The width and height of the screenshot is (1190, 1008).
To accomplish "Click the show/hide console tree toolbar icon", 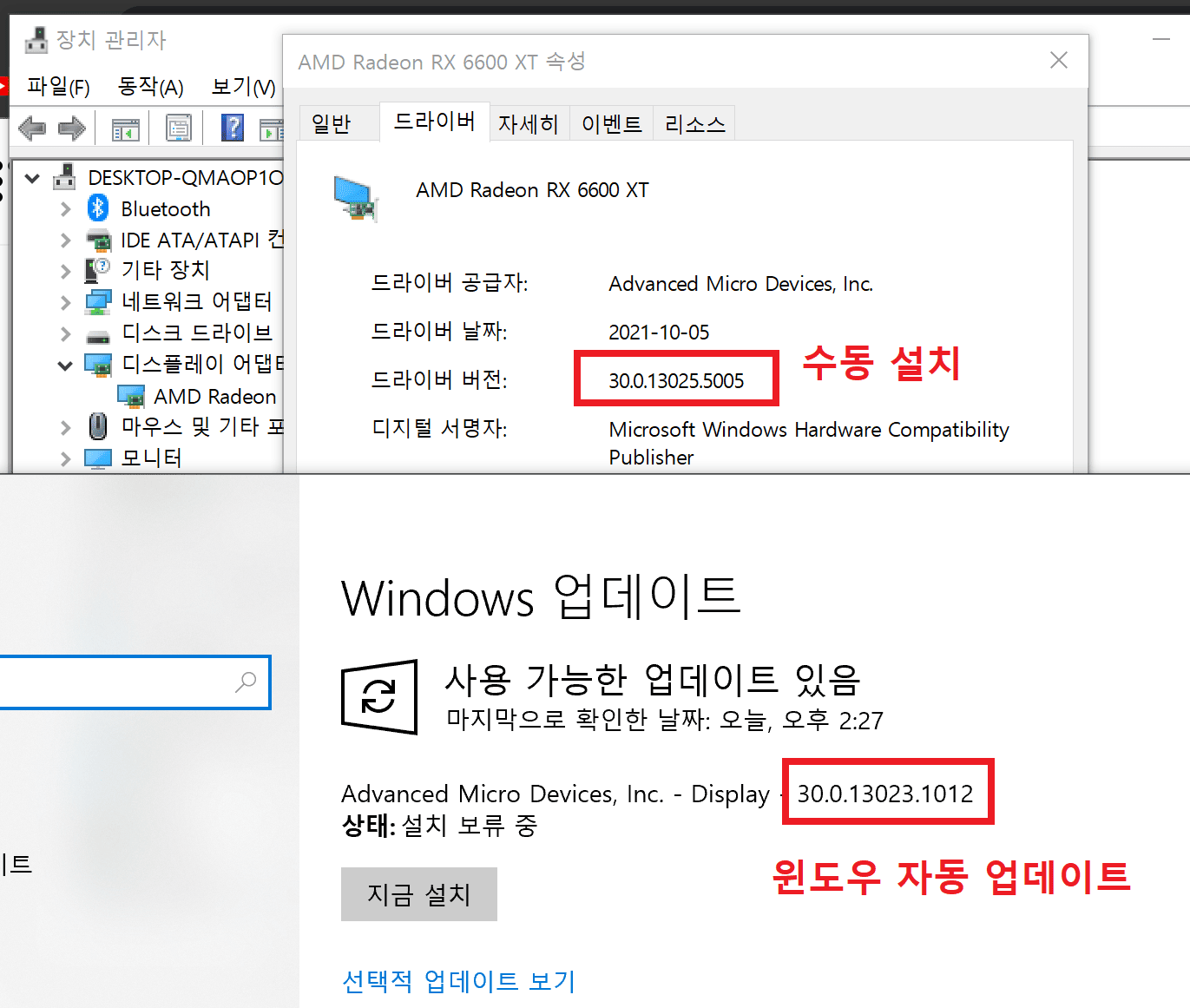I will pyautogui.click(x=126, y=130).
